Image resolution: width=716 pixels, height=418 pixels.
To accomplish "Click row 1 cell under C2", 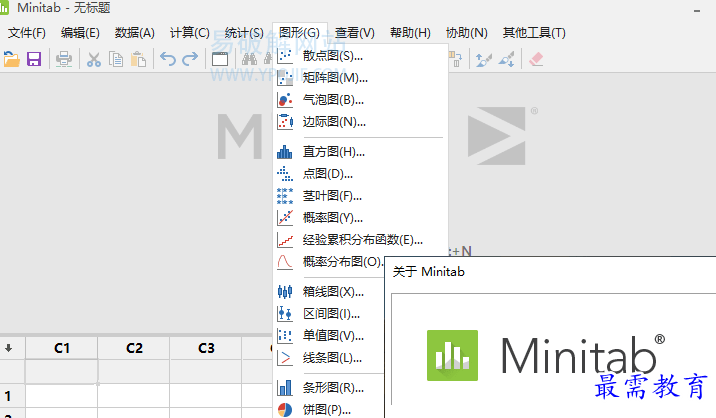I will [134, 395].
